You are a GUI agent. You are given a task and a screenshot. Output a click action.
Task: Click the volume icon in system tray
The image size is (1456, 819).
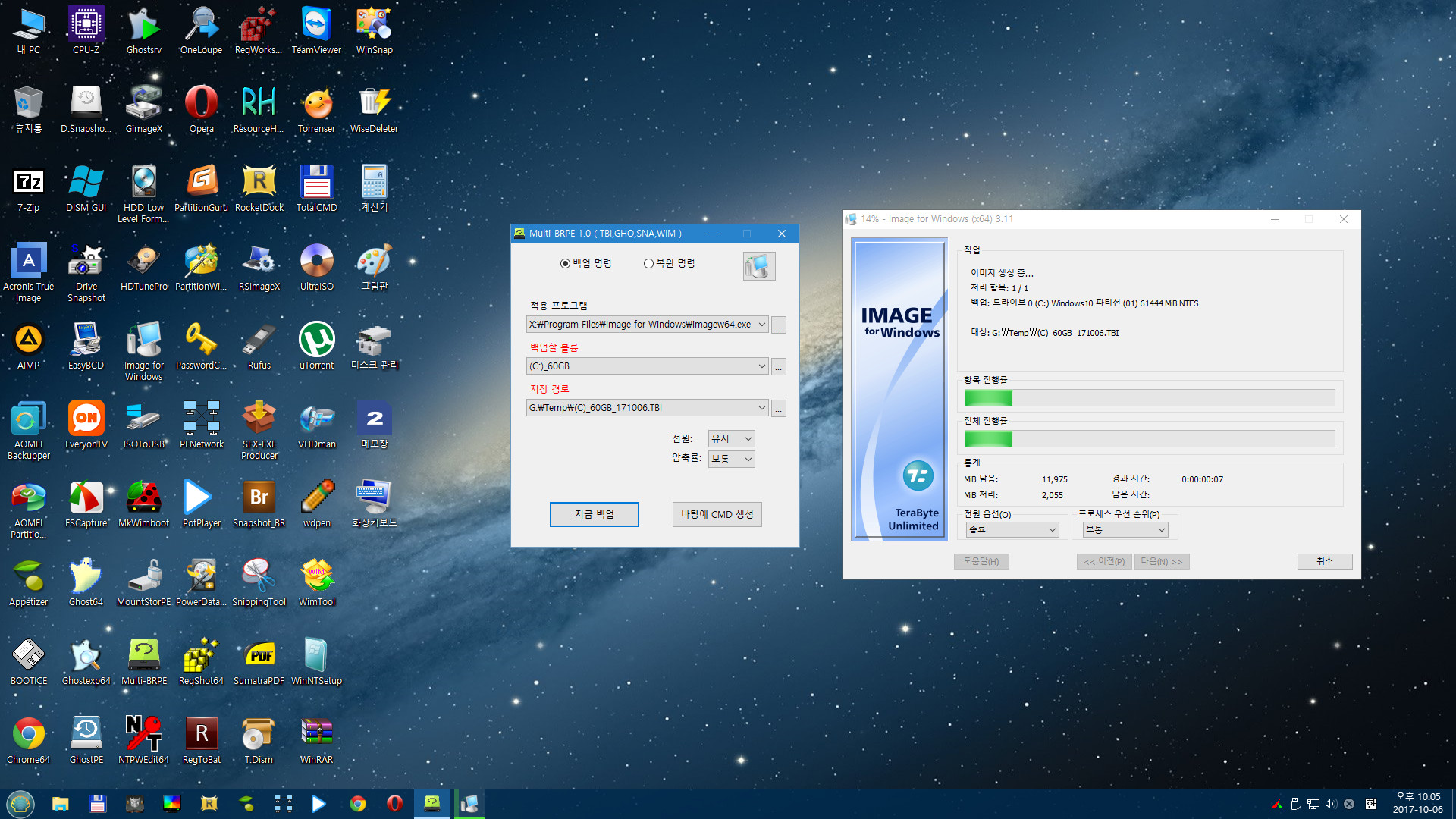coord(1331,804)
